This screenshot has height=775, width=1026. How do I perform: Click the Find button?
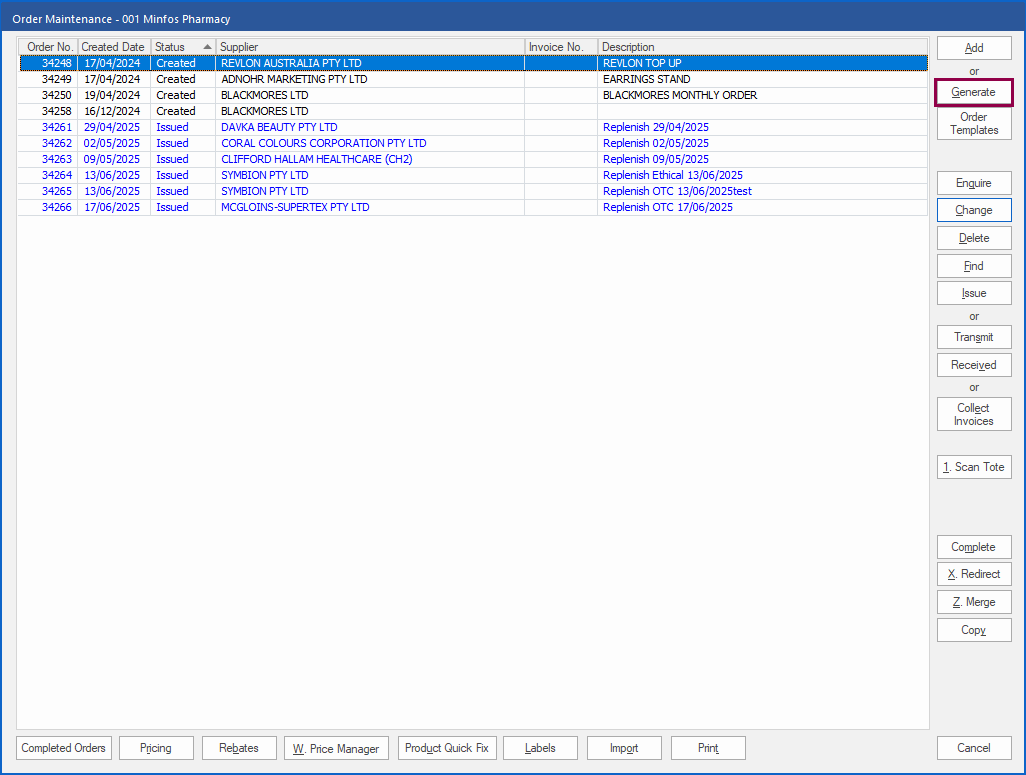click(x=974, y=266)
